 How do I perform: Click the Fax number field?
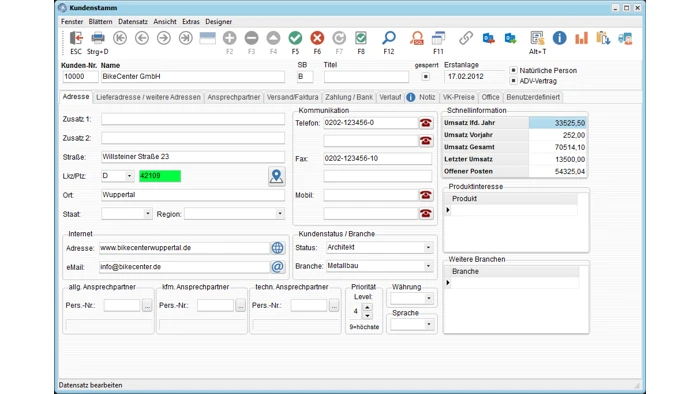pyautogui.click(x=377, y=158)
